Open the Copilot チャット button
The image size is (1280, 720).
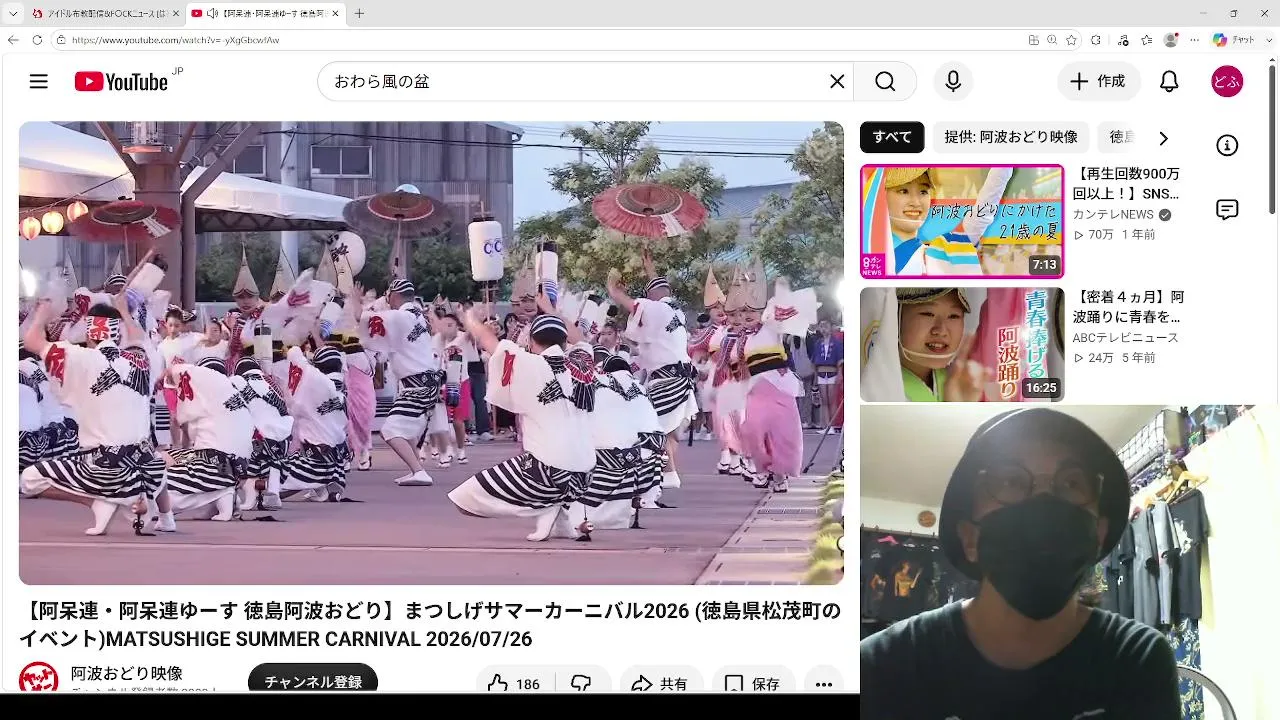click(x=1234, y=40)
